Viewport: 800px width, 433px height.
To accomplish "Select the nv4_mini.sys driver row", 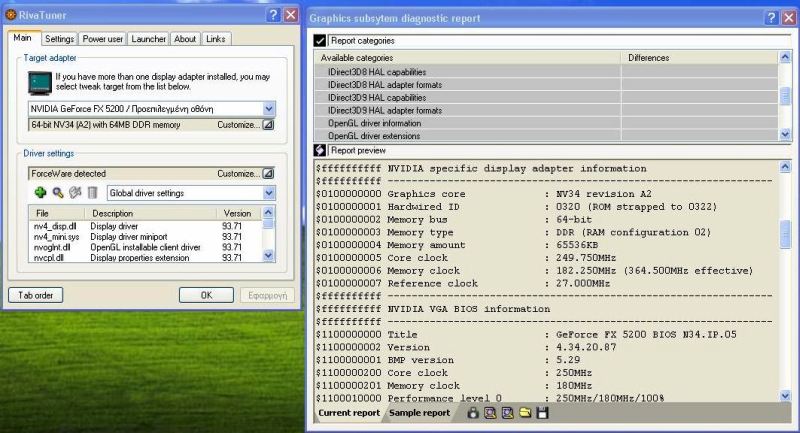I will pyautogui.click(x=145, y=237).
